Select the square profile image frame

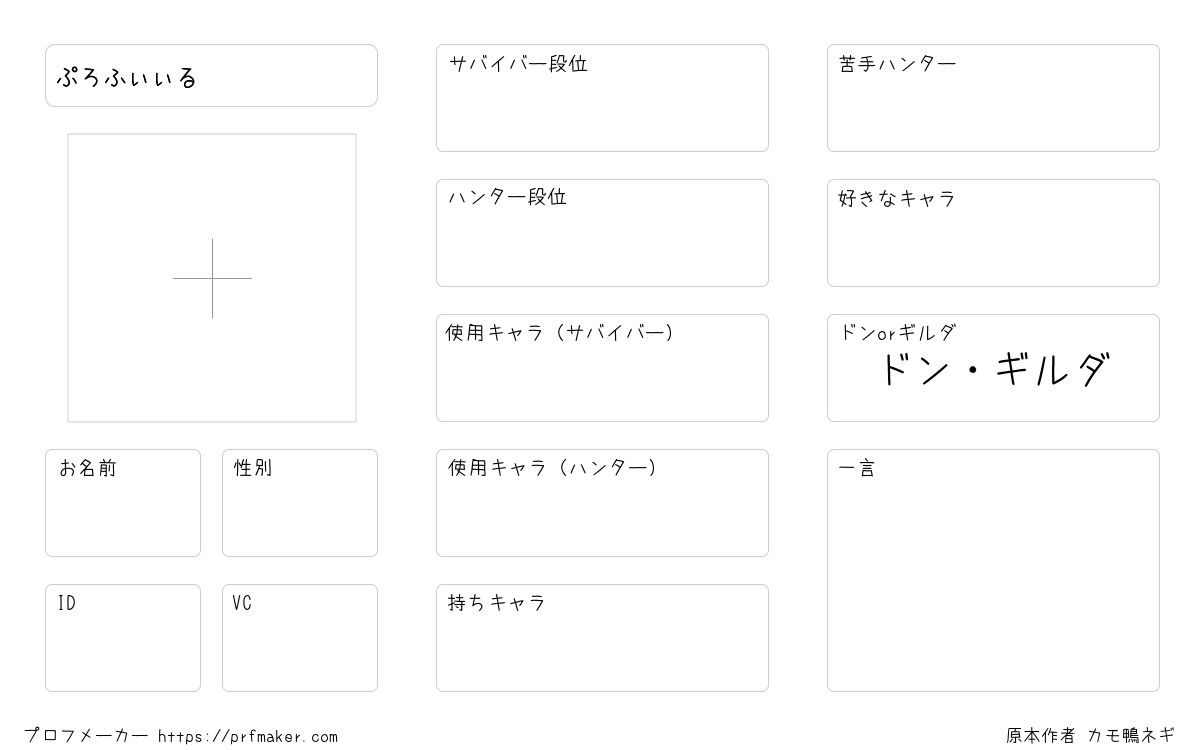(x=212, y=278)
